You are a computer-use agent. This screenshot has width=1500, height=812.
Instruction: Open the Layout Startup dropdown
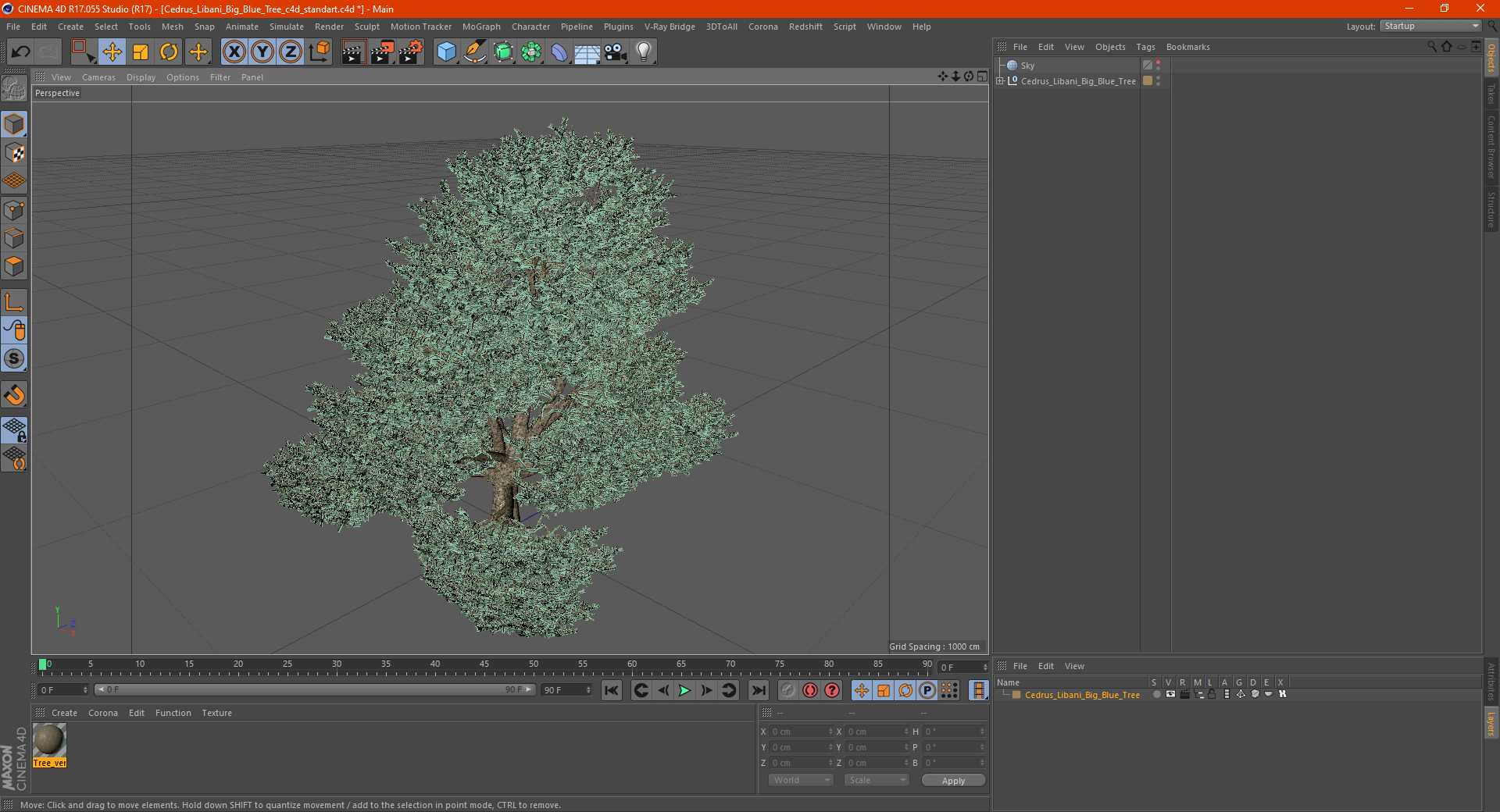click(1430, 27)
